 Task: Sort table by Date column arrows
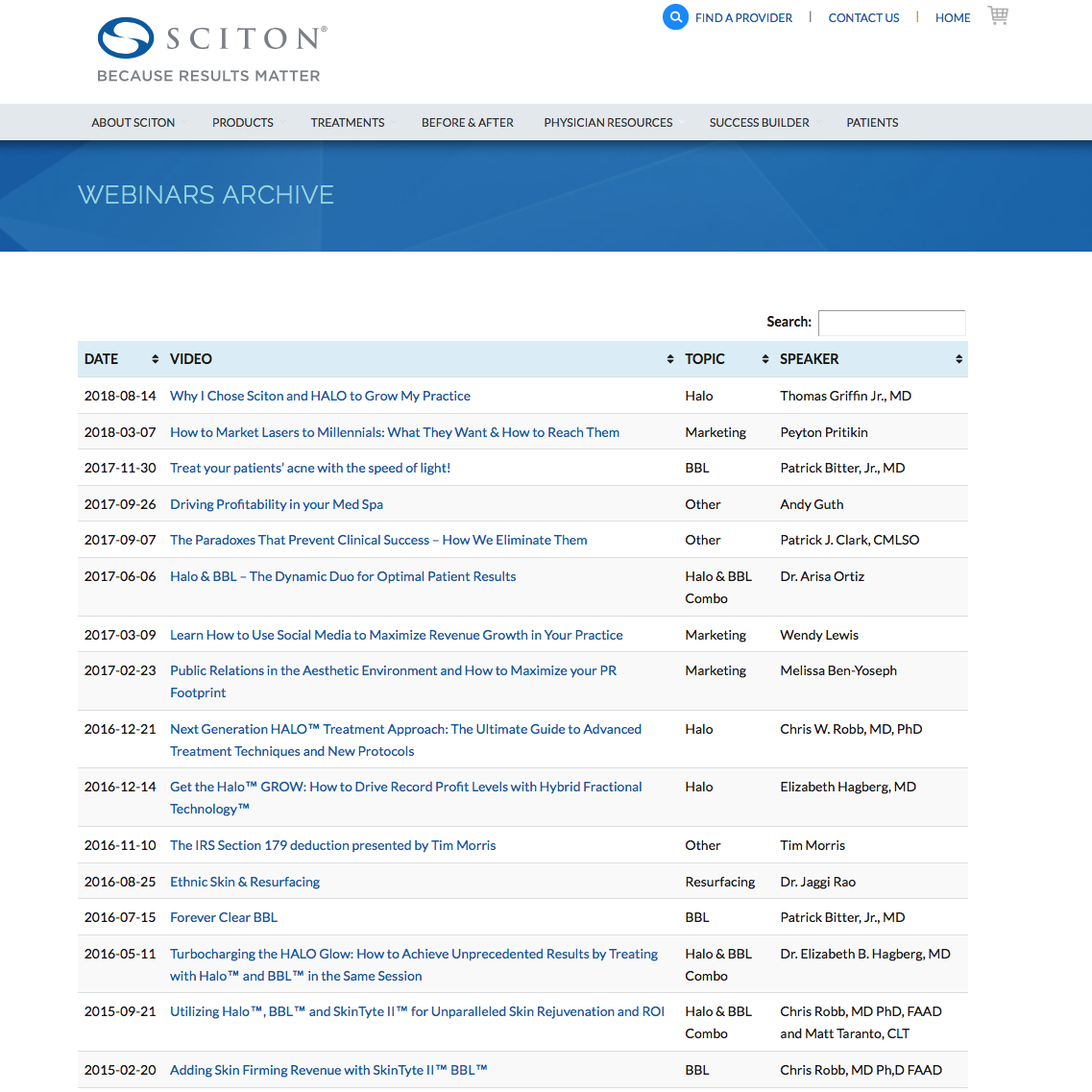[155, 359]
